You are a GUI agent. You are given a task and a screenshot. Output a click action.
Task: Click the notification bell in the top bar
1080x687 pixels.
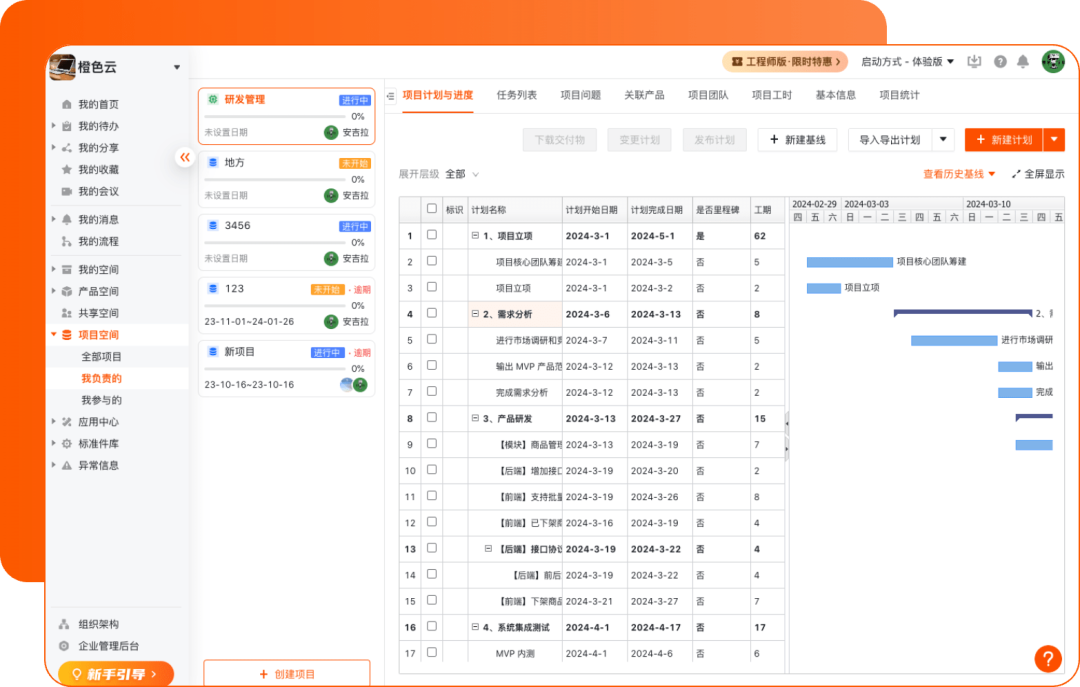(1023, 61)
